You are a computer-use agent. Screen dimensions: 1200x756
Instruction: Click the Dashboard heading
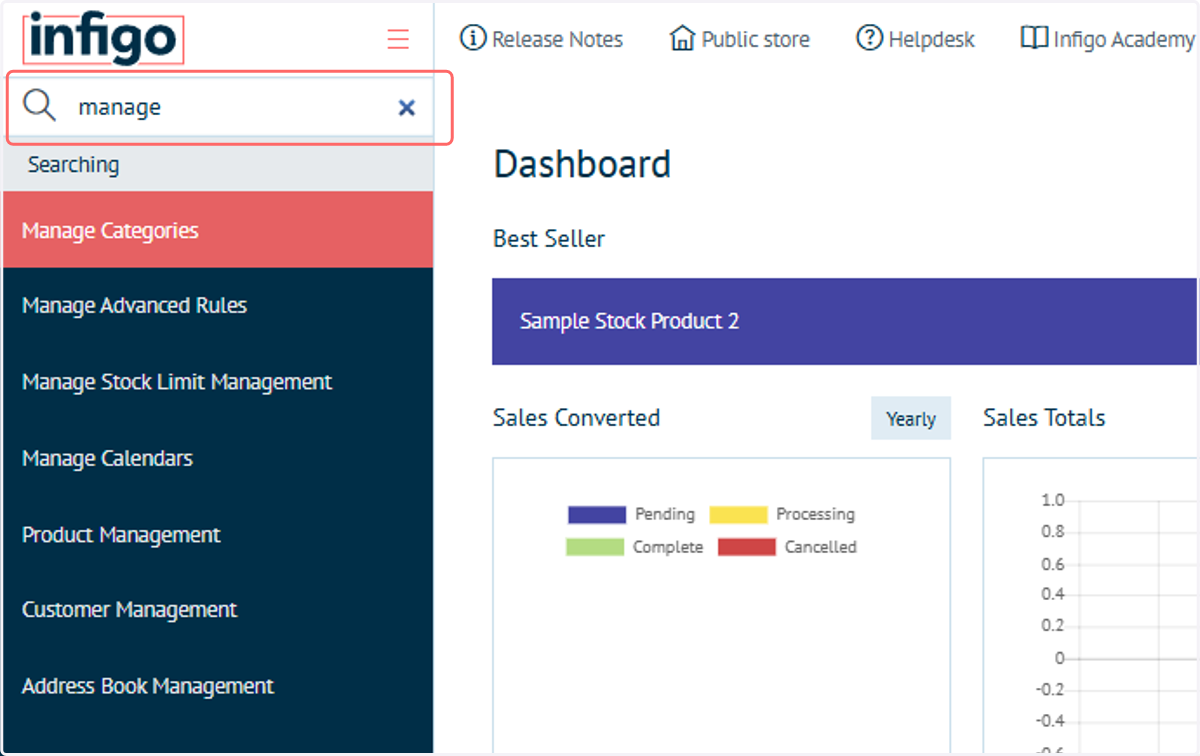(582, 164)
